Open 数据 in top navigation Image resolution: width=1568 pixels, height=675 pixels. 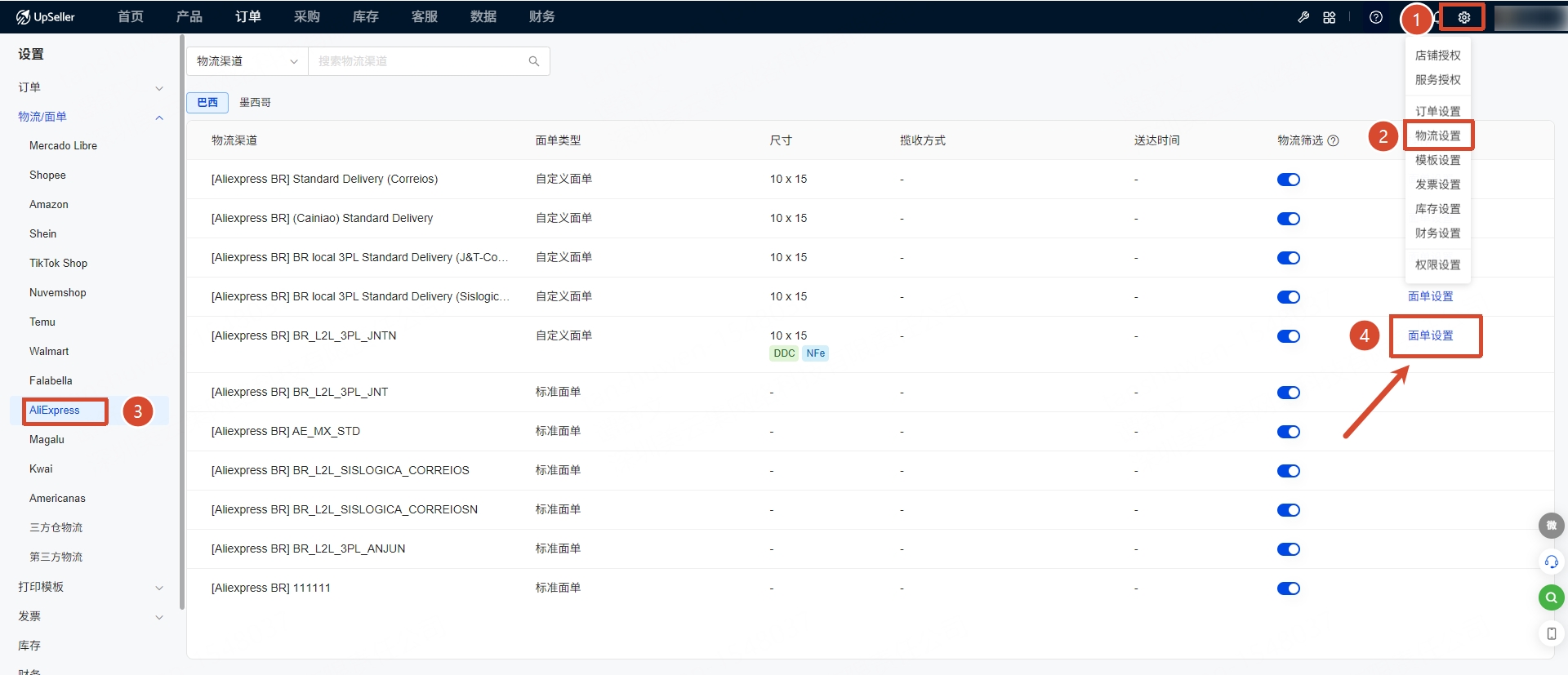(x=483, y=17)
